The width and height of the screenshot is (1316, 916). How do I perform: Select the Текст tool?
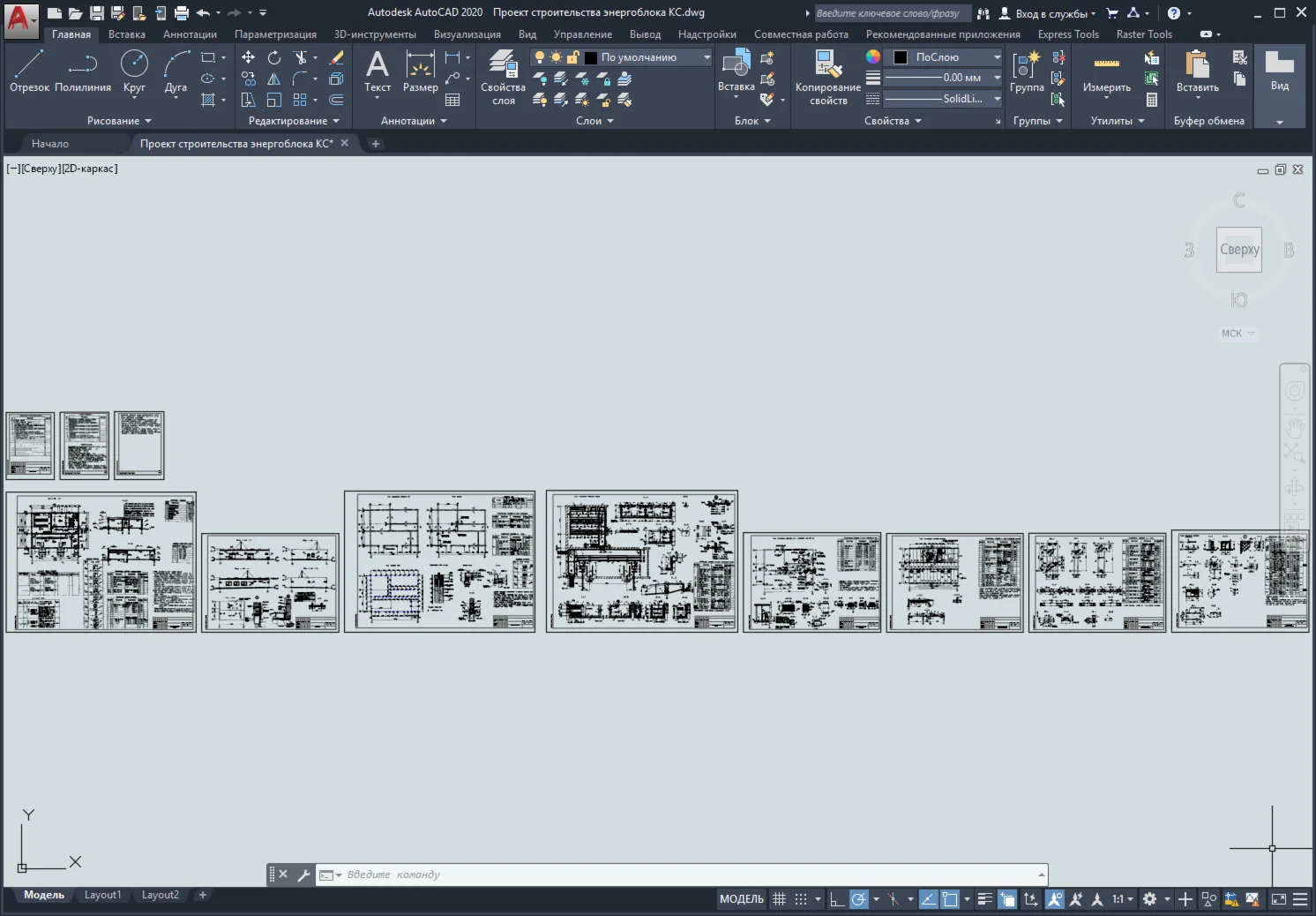point(378,71)
